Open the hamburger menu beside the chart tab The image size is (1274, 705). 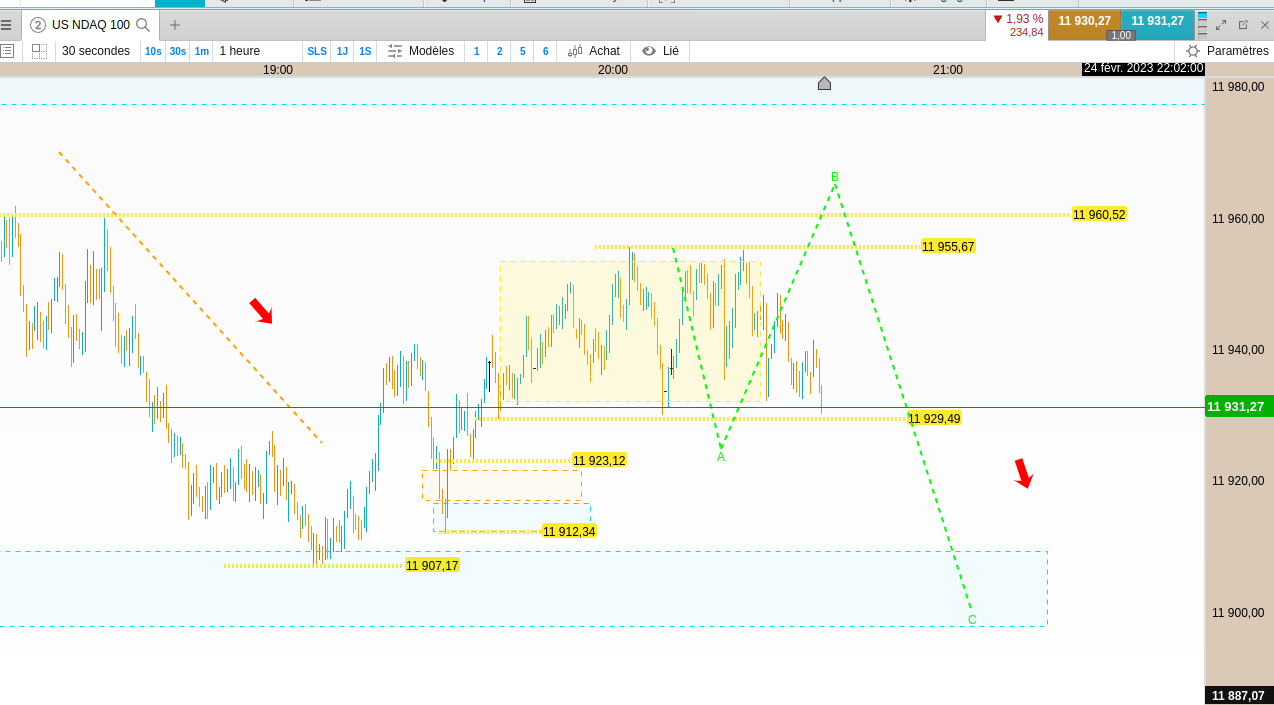click(x=6, y=25)
